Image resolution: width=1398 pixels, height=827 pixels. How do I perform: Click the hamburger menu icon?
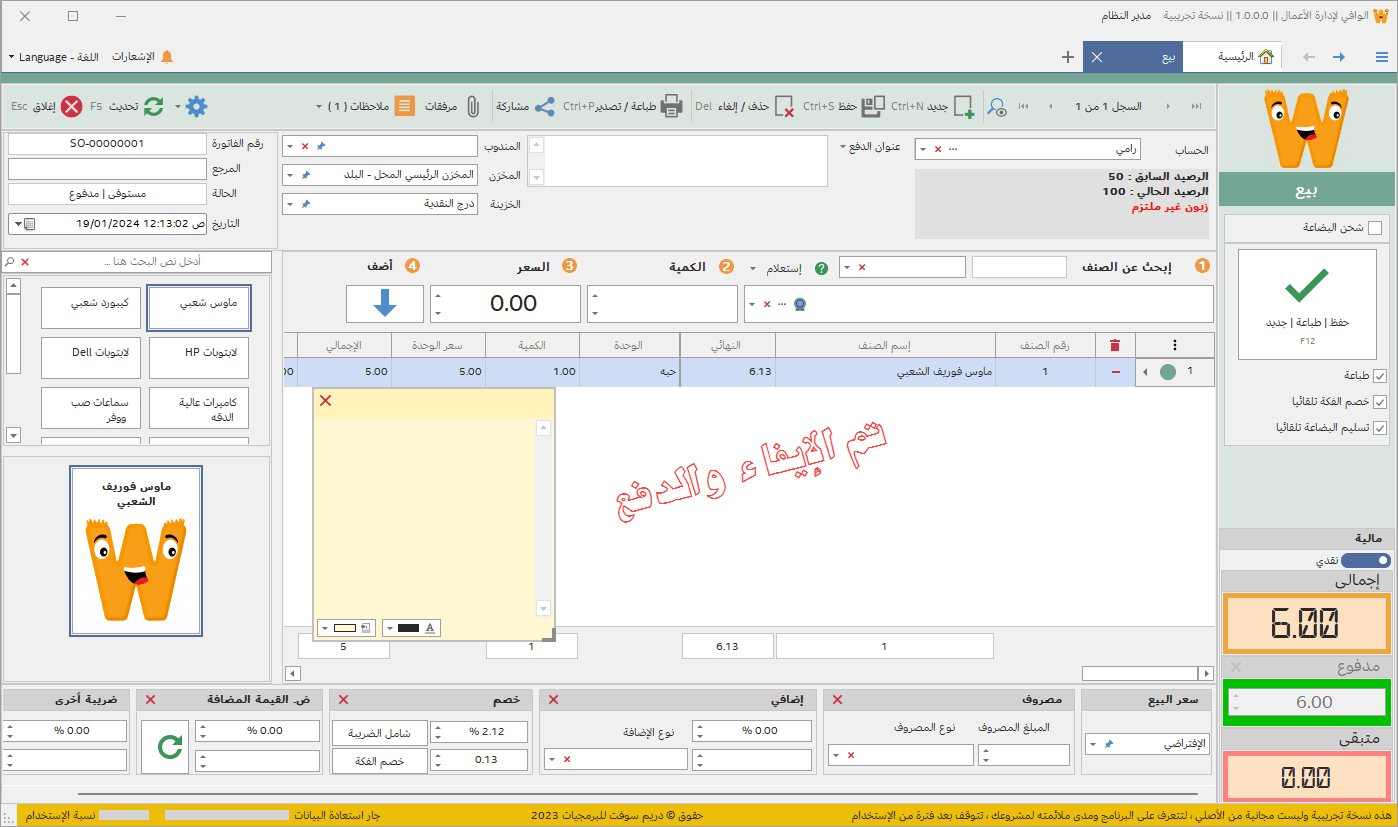click(1382, 57)
